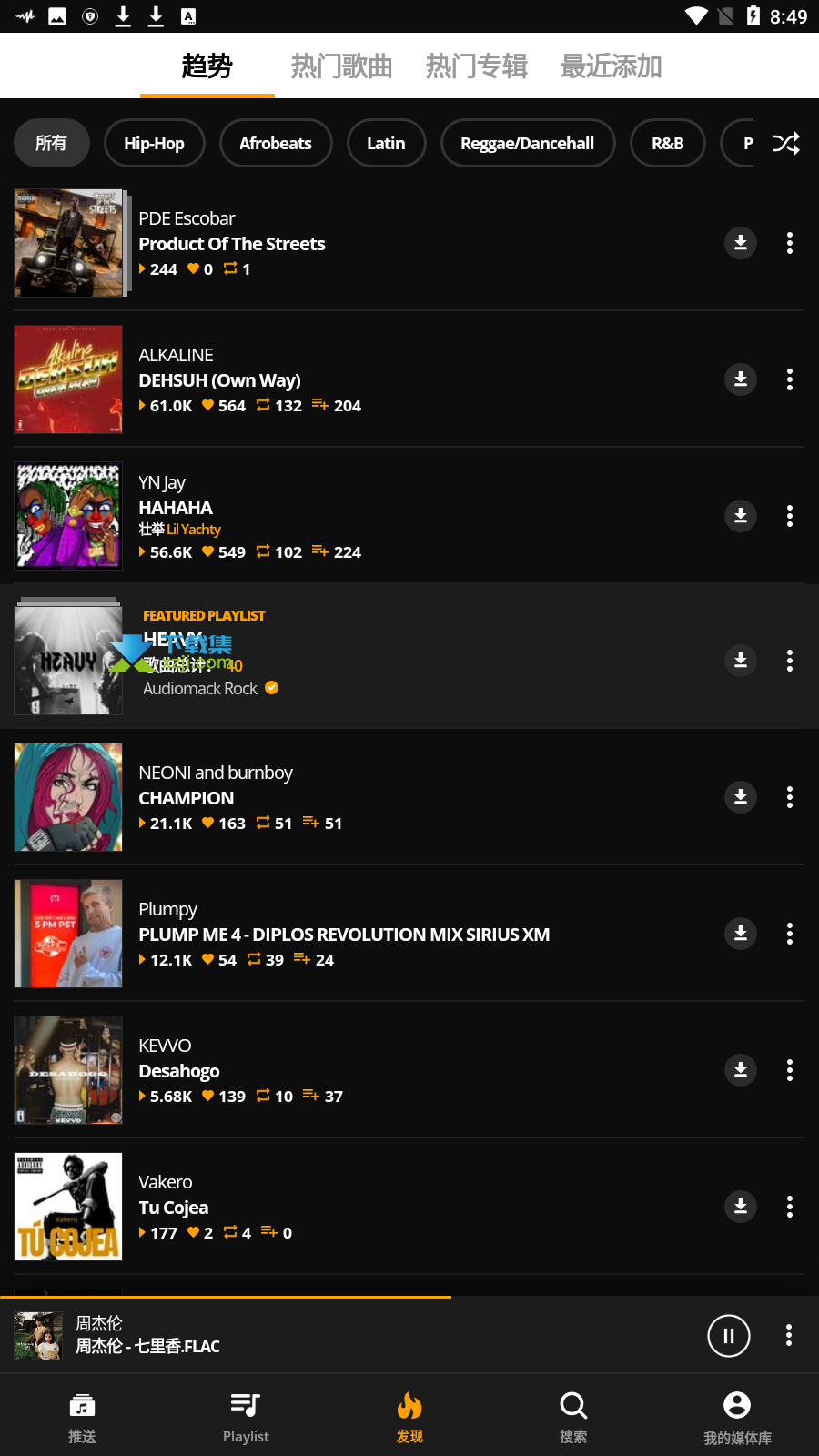Download the CHAMPION track
The width and height of the screenshot is (819, 1456).
[x=741, y=796]
